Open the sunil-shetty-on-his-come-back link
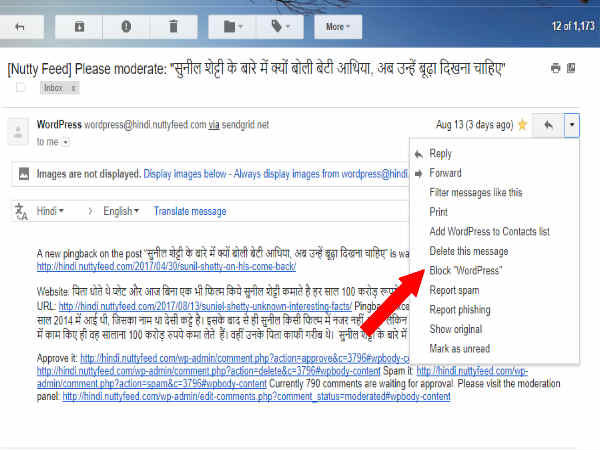Screen dimensions: 600x450 [166, 266]
